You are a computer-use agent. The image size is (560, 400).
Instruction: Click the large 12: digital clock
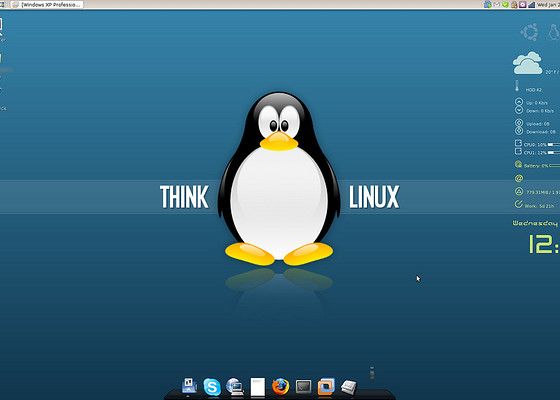pyautogui.click(x=544, y=244)
